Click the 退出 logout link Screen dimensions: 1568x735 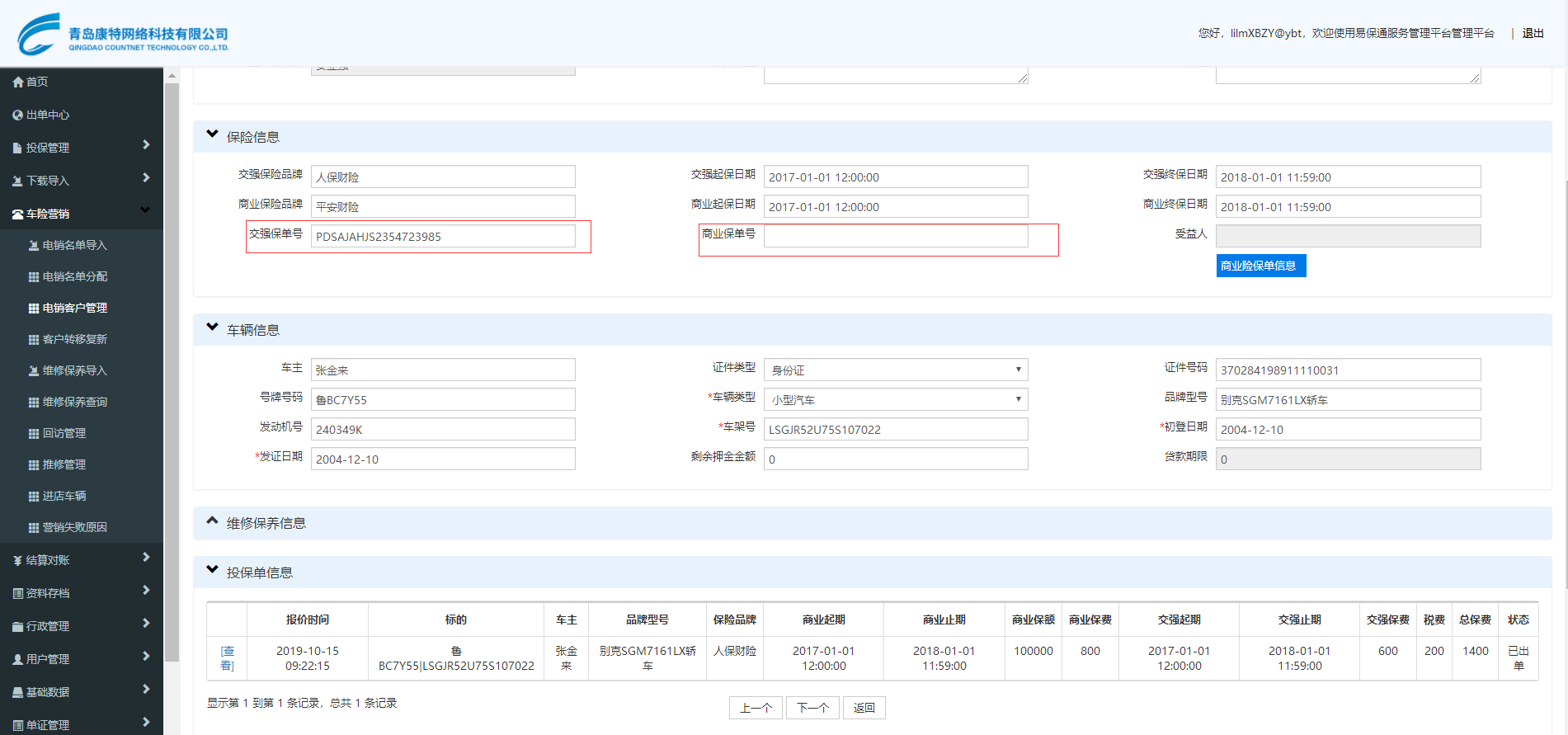(x=1533, y=33)
